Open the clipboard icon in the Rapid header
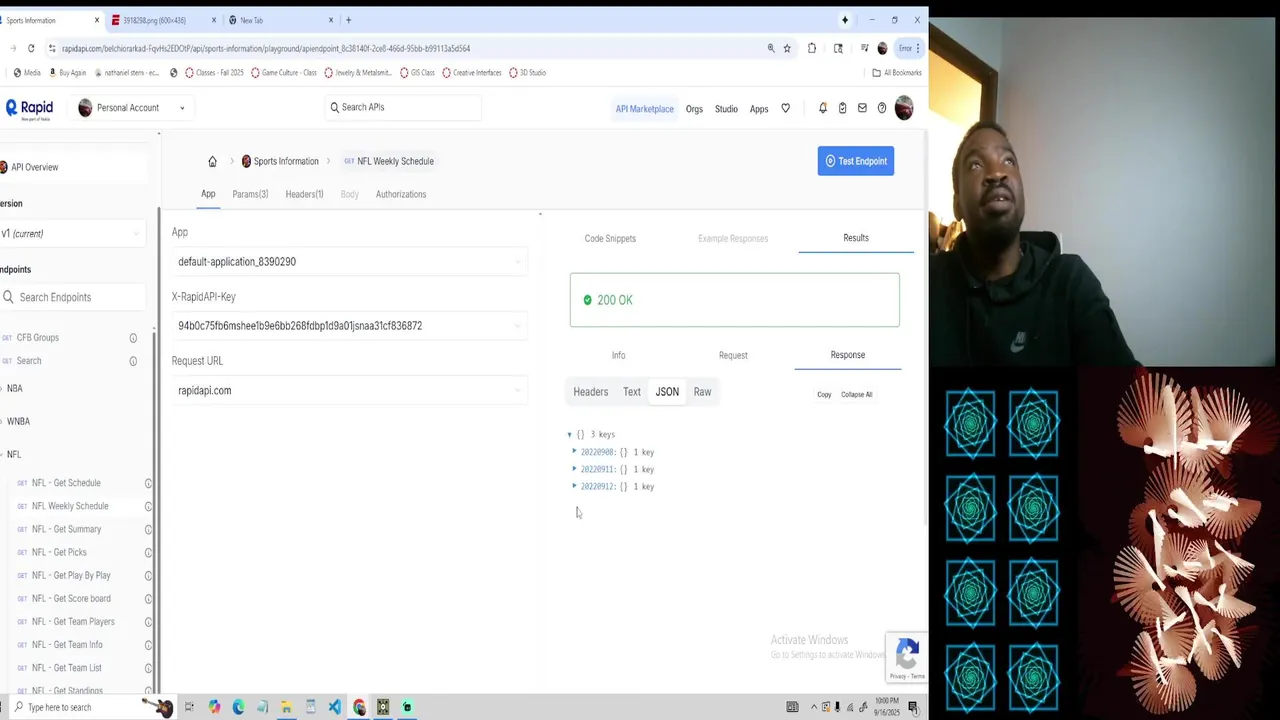 [x=842, y=108]
